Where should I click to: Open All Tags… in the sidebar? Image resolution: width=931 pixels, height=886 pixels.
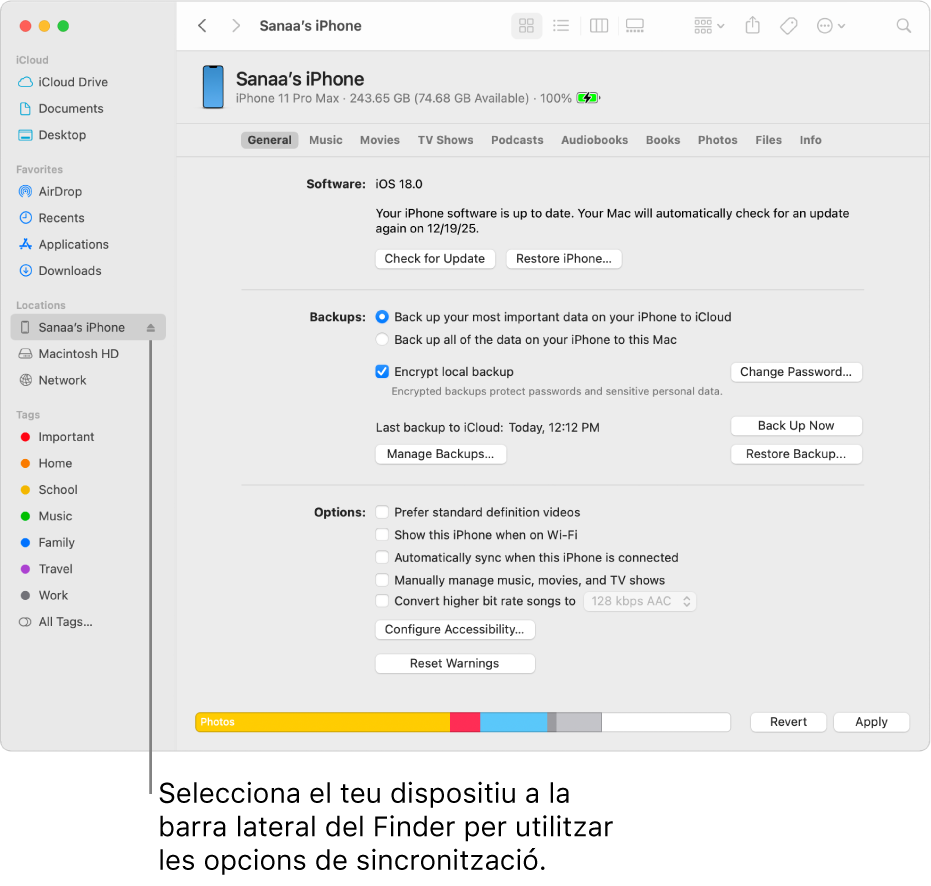coord(55,622)
